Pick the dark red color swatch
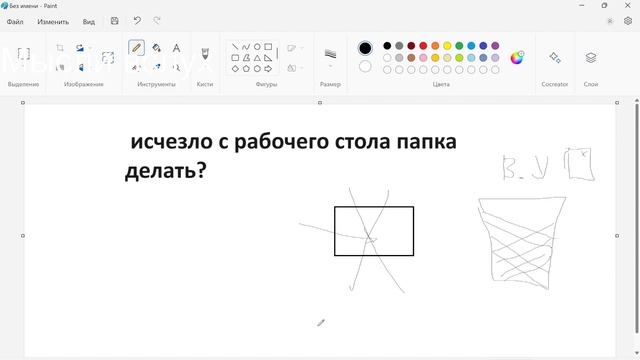The width and height of the screenshot is (640, 360). click(411, 46)
